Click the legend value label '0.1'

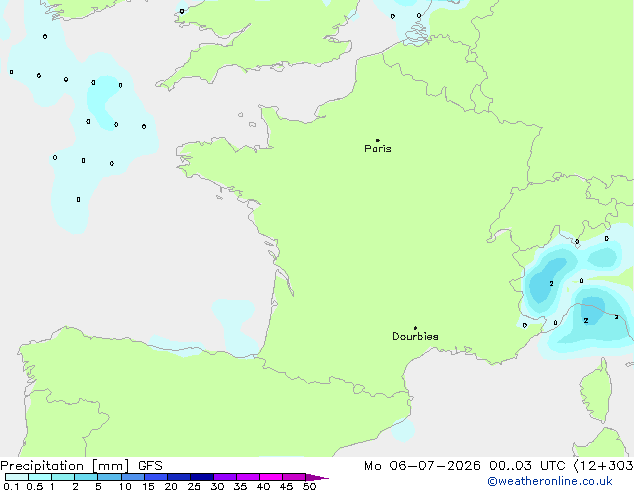tap(11, 486)
